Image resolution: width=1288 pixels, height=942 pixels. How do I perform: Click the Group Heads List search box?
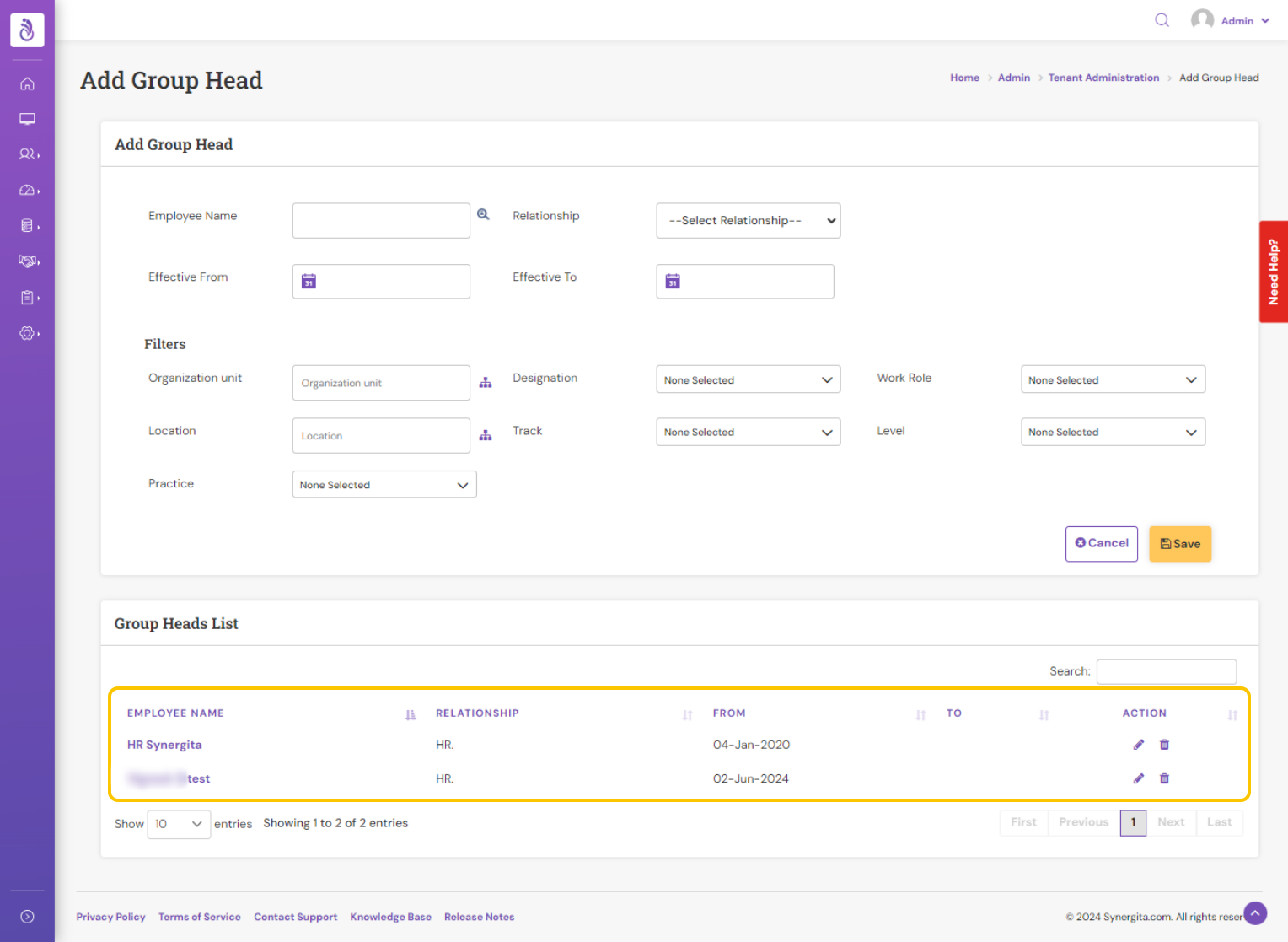(x=1167, y=672)
